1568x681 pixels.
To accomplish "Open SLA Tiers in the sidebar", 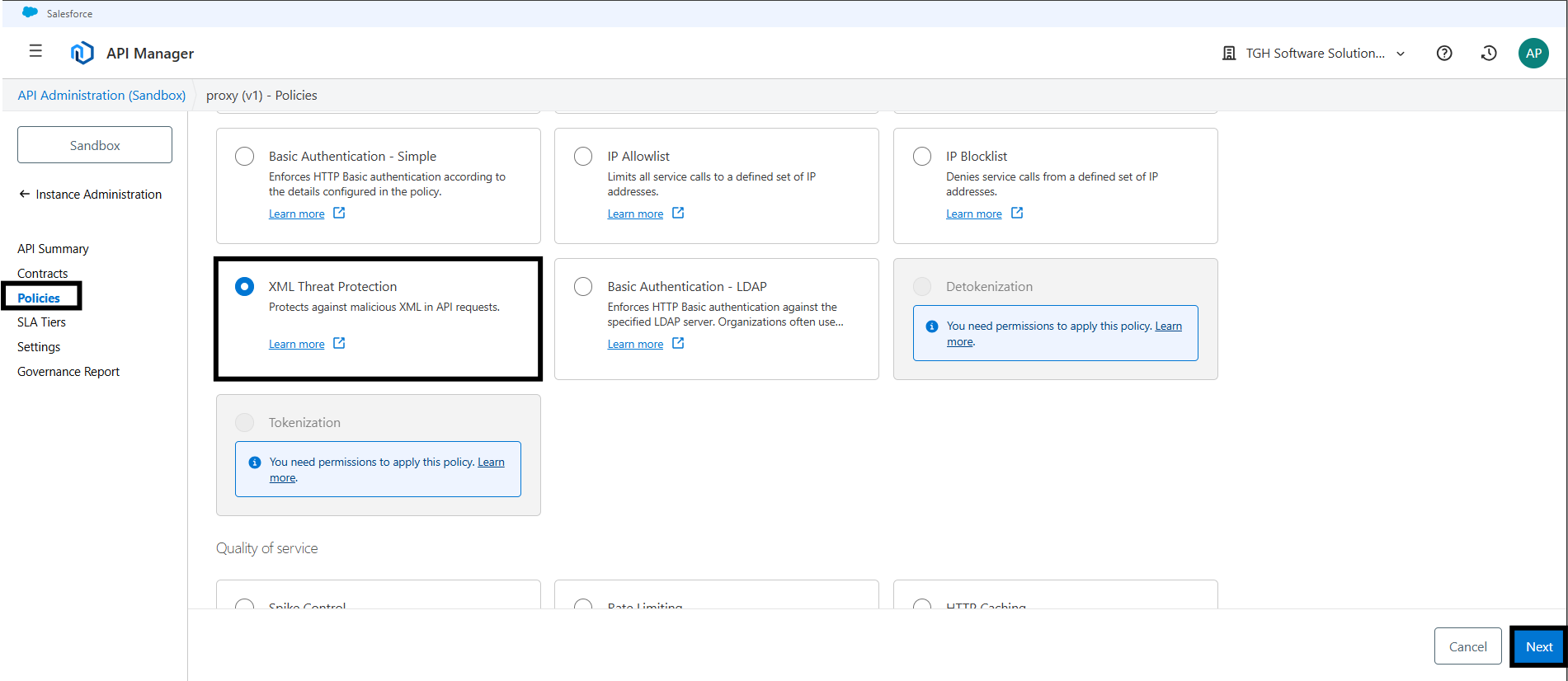I will (41, 322).
